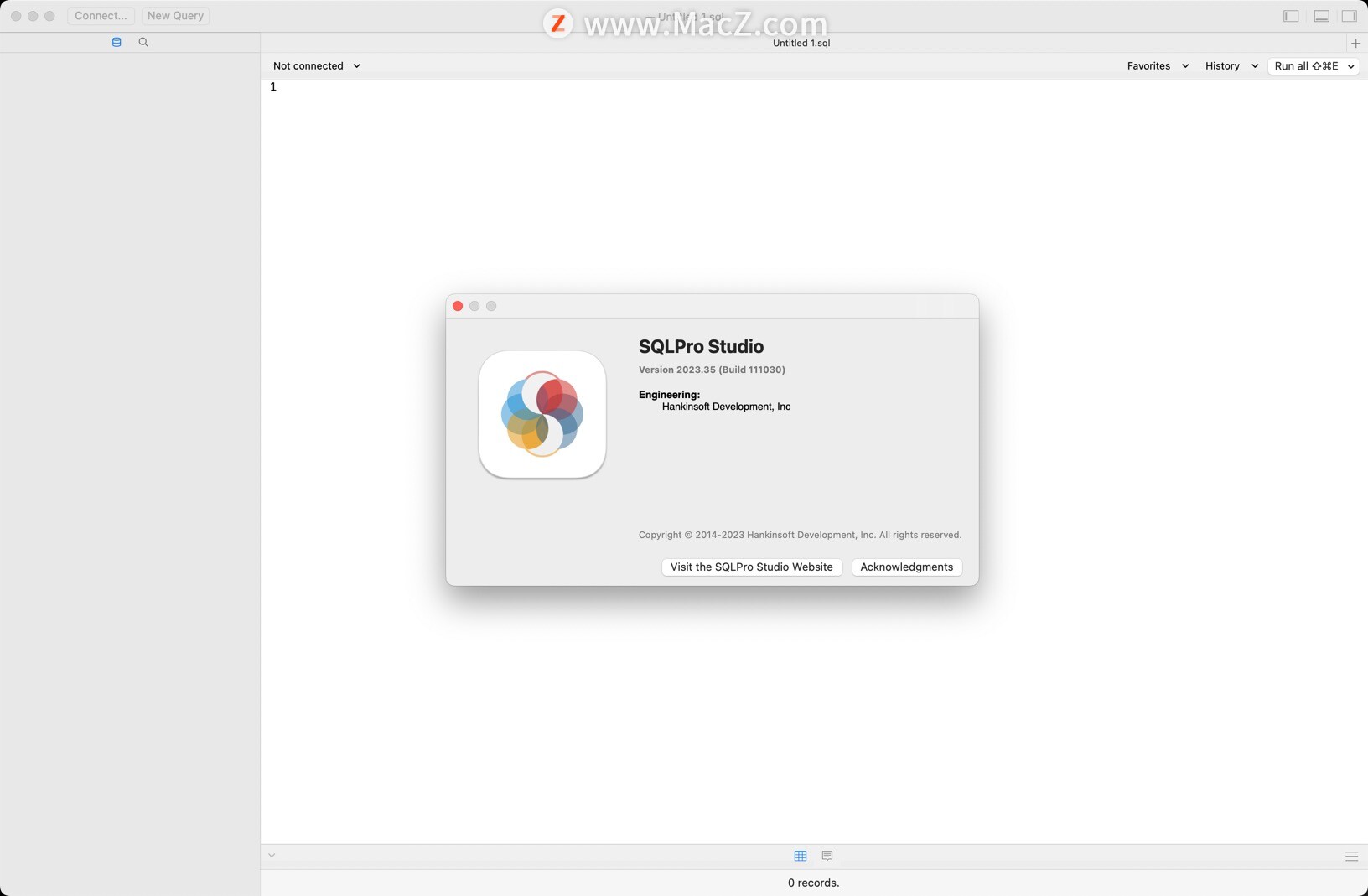Open the History dropdown
This screenshot has width=1368, height=896.
tap(1231, 65)
